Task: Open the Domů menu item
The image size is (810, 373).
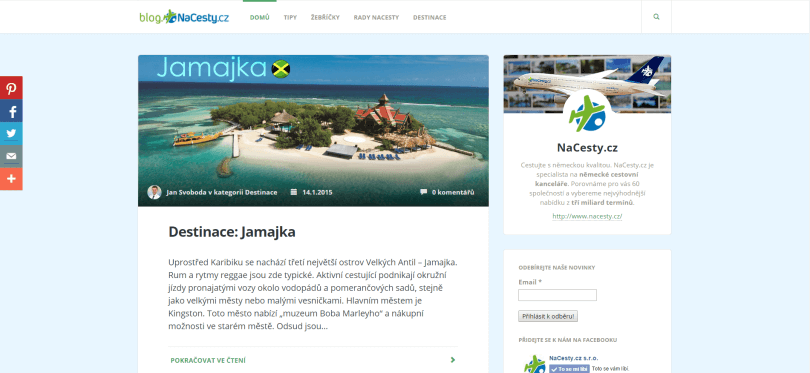Action: click(x=260, y=18)
